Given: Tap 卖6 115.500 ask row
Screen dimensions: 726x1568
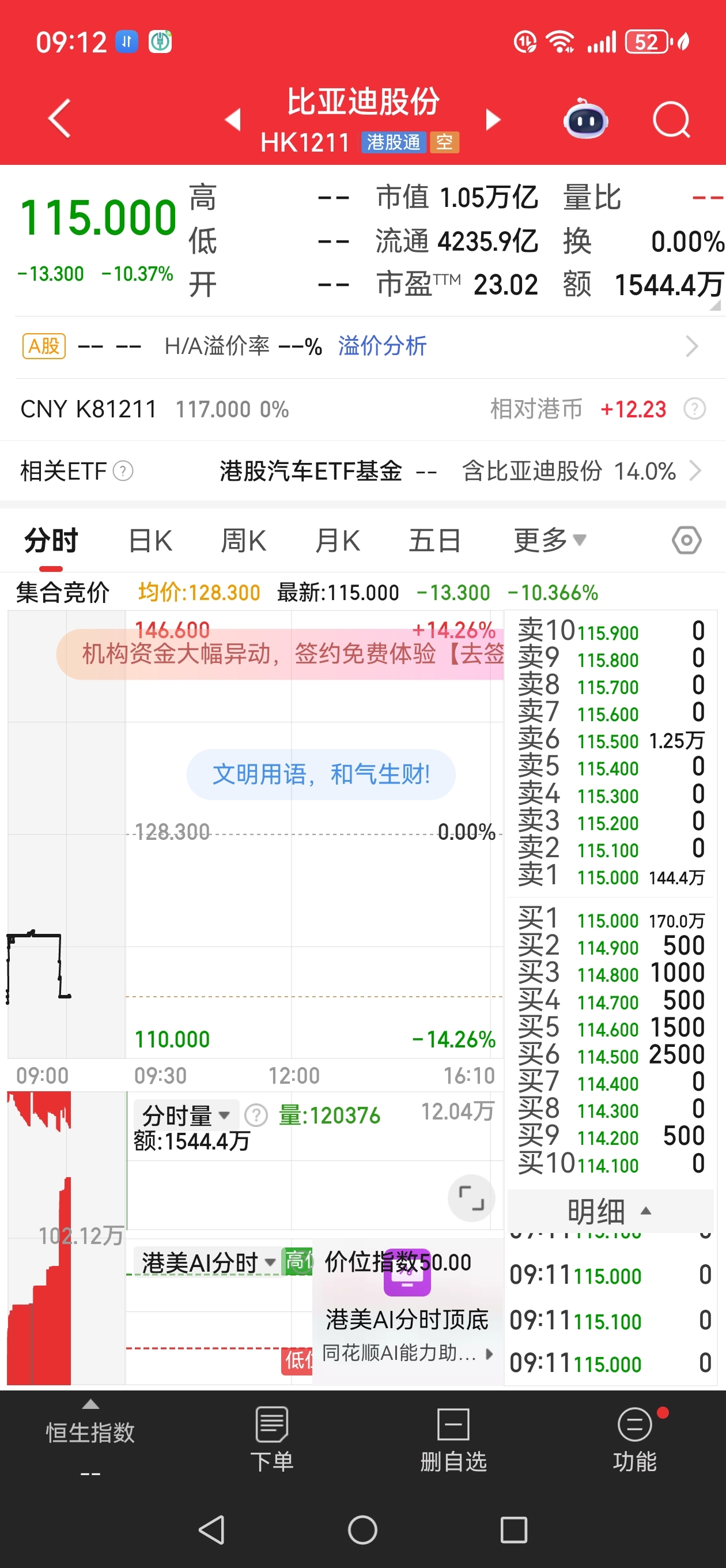Looking at the screenshot, I should (x=610, y=741).
